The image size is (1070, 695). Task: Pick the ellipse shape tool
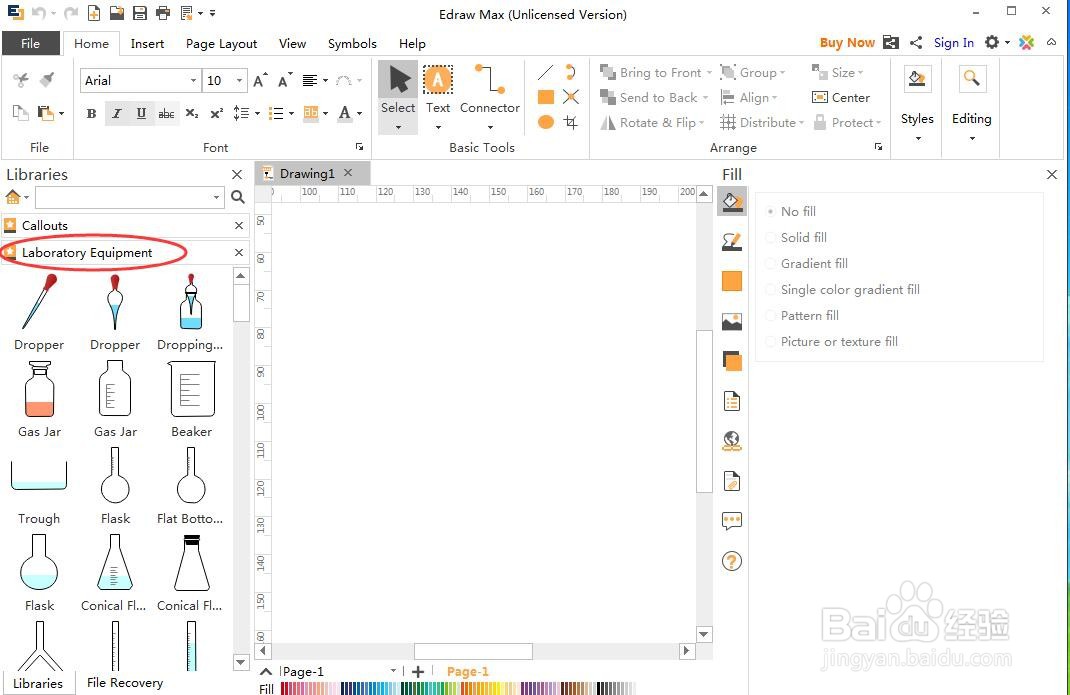click(x=545, y=122)
